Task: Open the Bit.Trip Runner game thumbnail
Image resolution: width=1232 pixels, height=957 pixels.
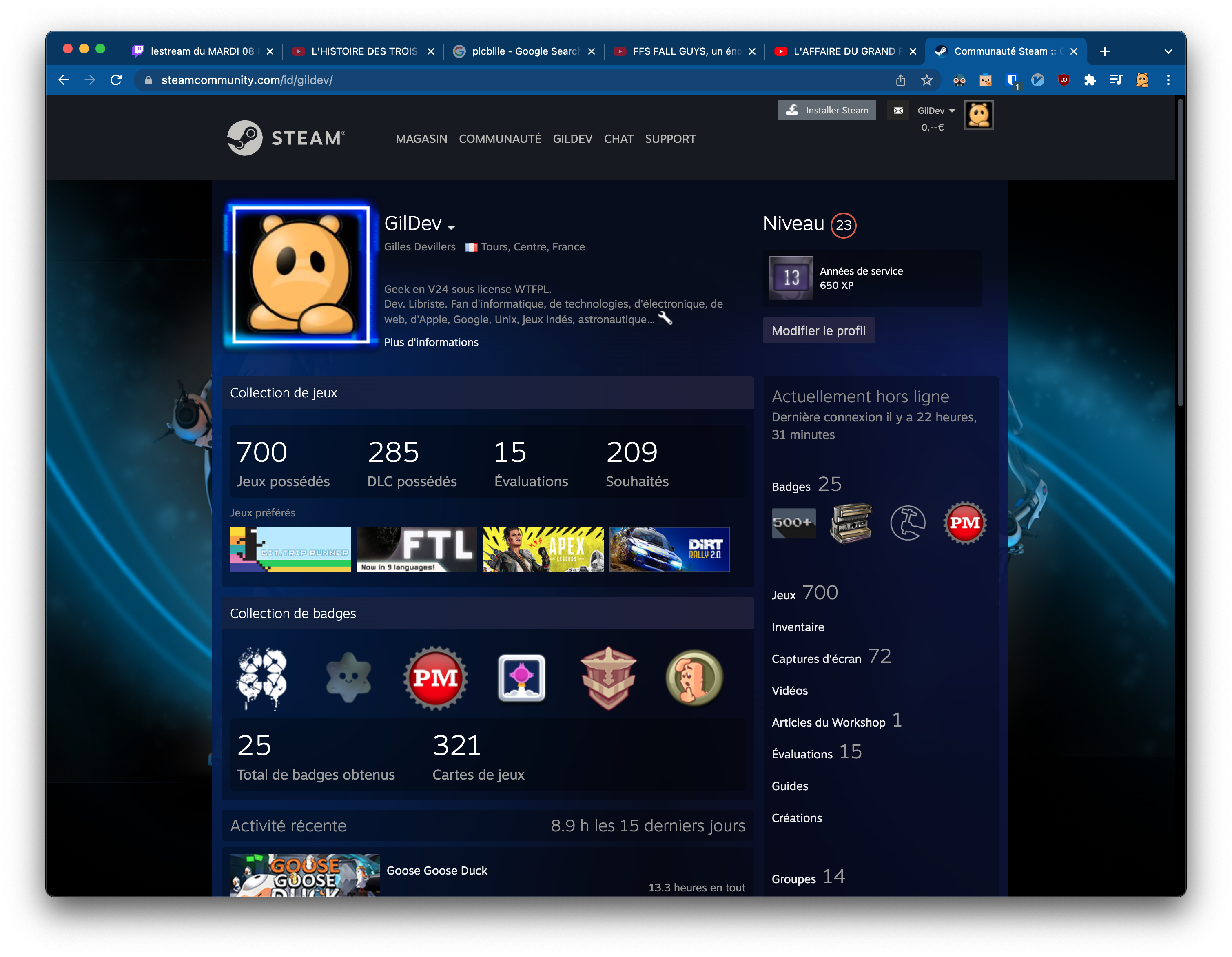Action: 290,549
